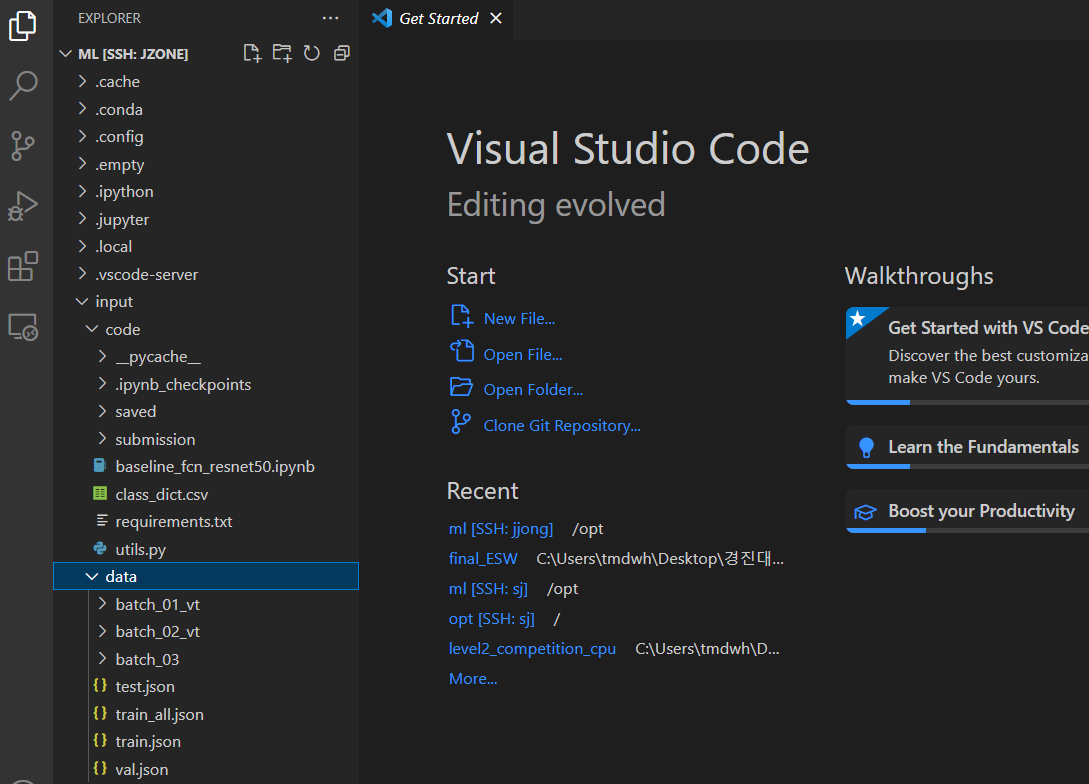1089x784 pixels.
Task: Expand the .ipynb_checkpoints folder
Action: tap(206, 384)
